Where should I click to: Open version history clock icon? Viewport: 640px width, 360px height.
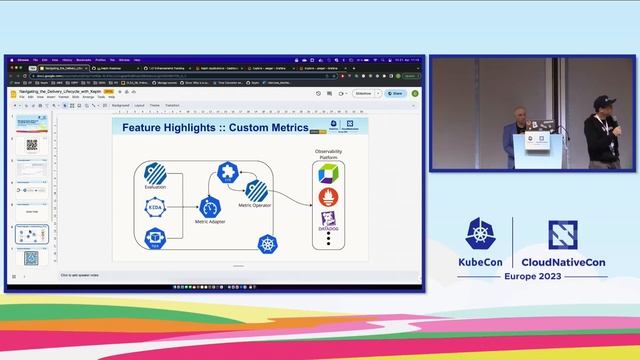pyautogui.click(x=318, y=93)
